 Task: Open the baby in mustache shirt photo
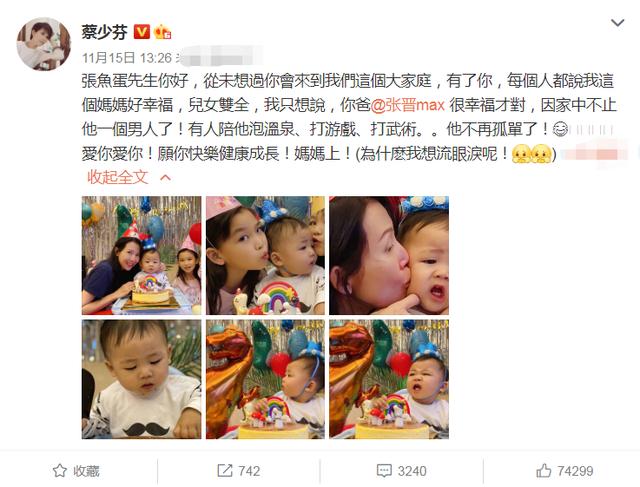tap(141, 379)
